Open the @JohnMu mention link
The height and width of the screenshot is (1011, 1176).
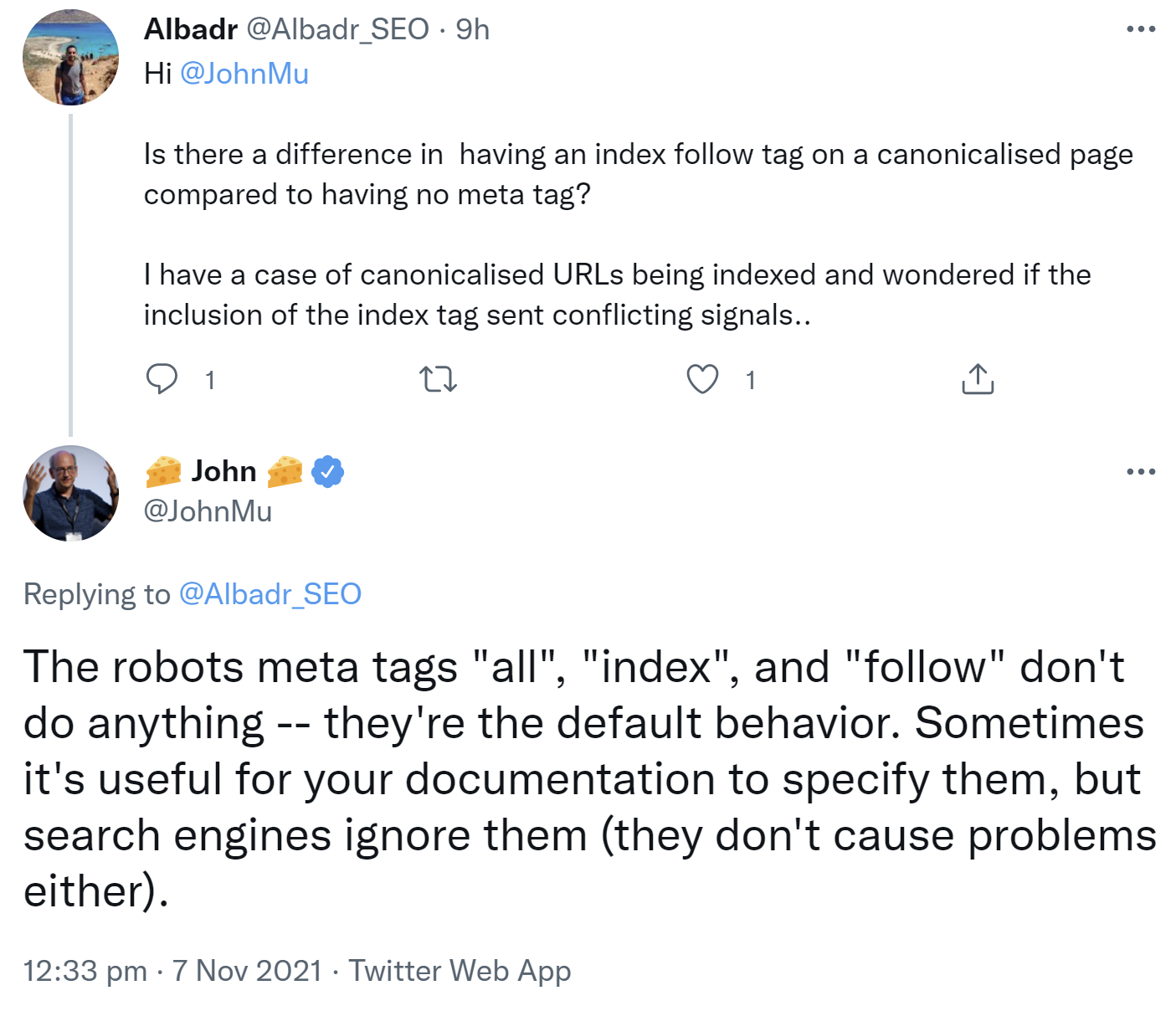244,74
